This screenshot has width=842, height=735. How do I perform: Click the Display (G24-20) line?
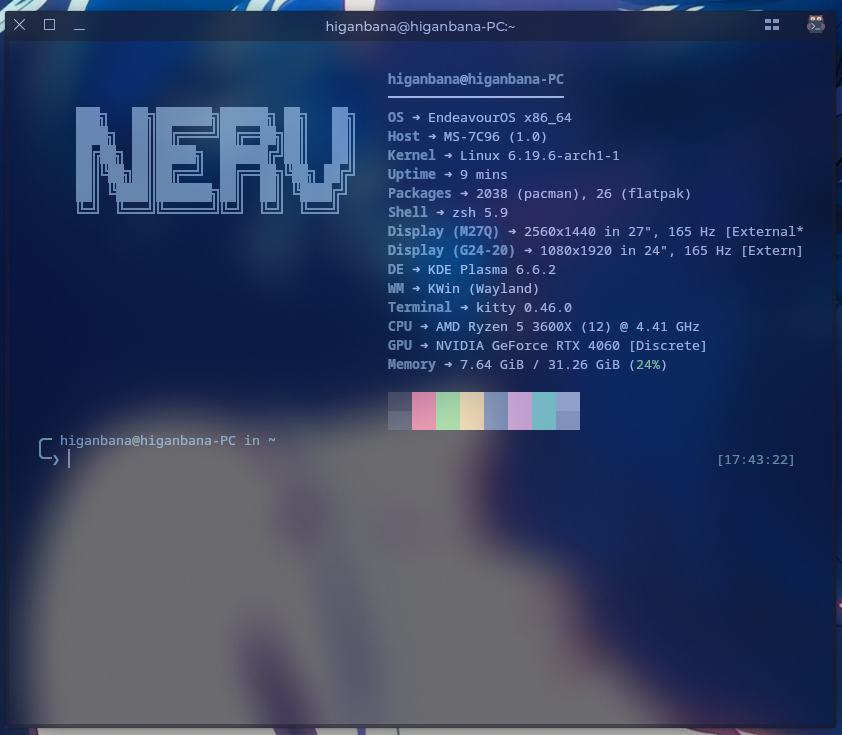pos(595,251)
